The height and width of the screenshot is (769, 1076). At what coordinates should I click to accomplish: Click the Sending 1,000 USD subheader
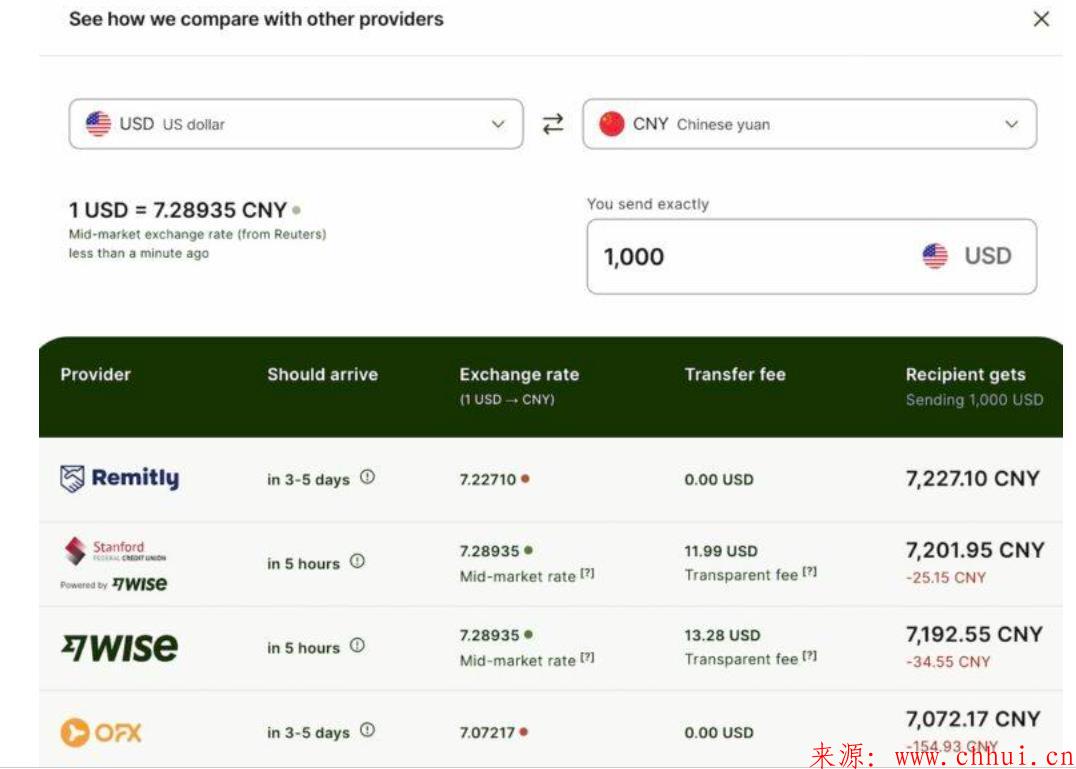tap(974, 400)
